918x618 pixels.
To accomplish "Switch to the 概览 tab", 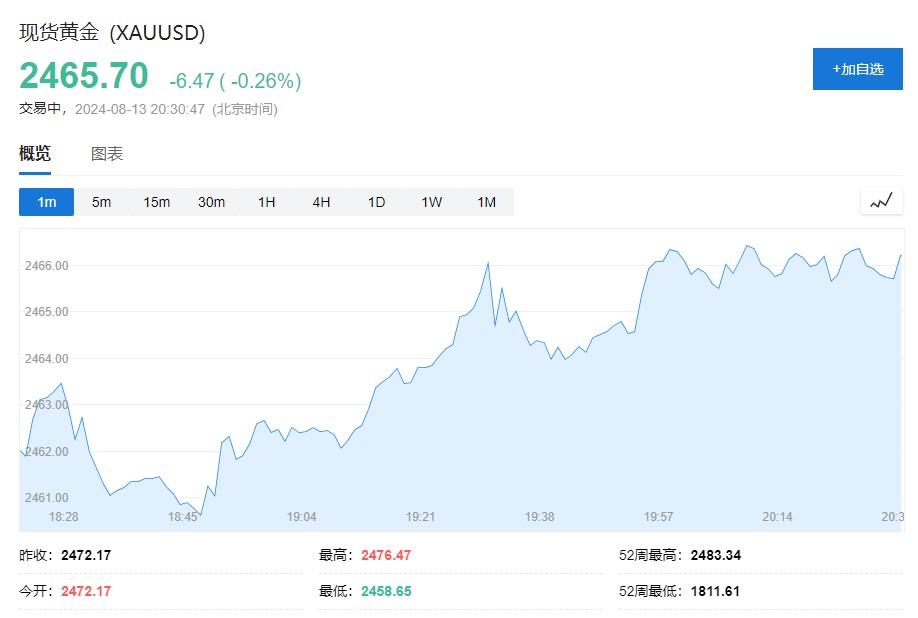I will click(x=35, y=154).
